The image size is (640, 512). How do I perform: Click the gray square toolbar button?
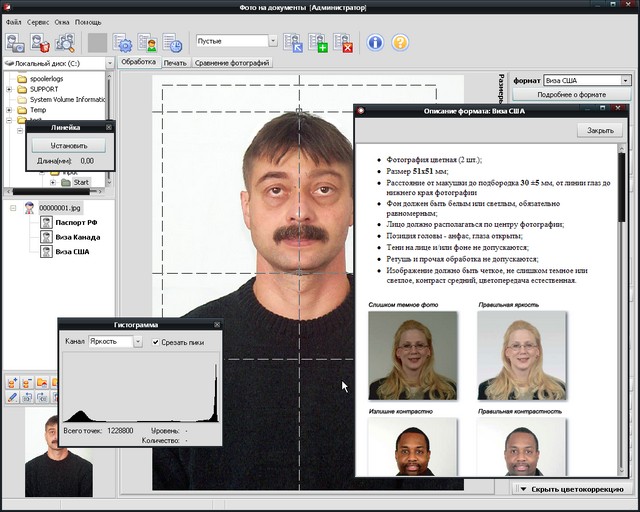(x=98, y=43)
